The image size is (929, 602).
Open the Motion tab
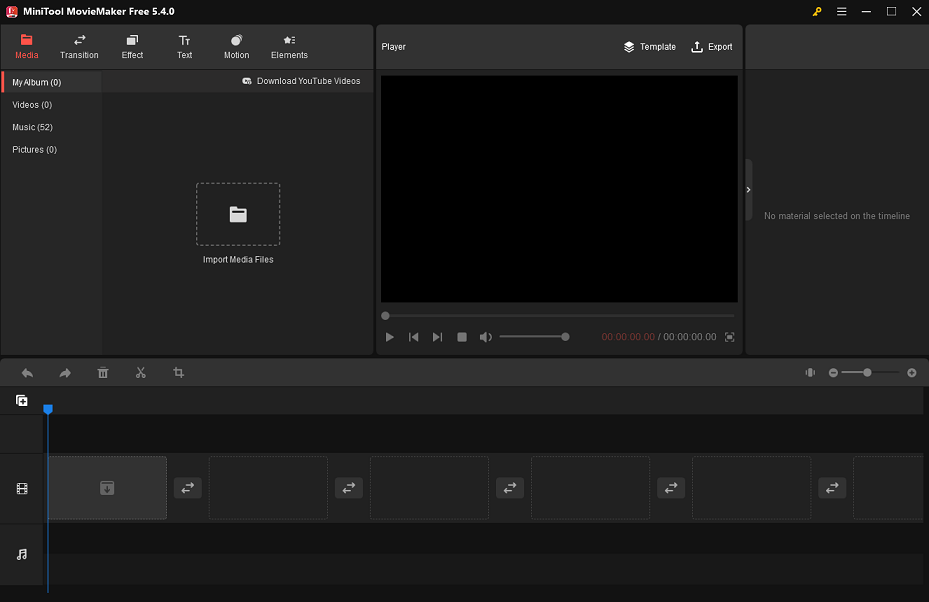[236, 47]
